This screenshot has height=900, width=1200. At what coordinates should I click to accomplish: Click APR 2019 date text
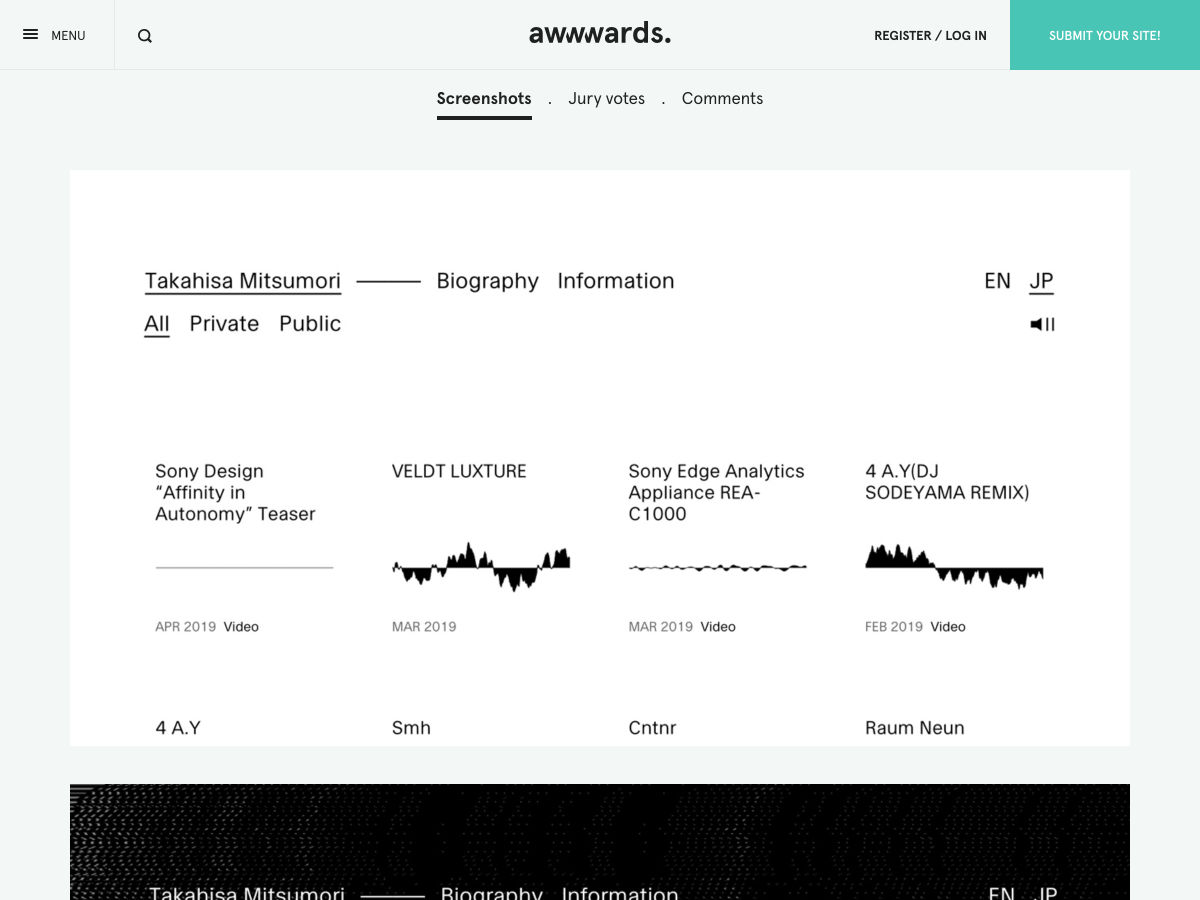tap(186, 627)
